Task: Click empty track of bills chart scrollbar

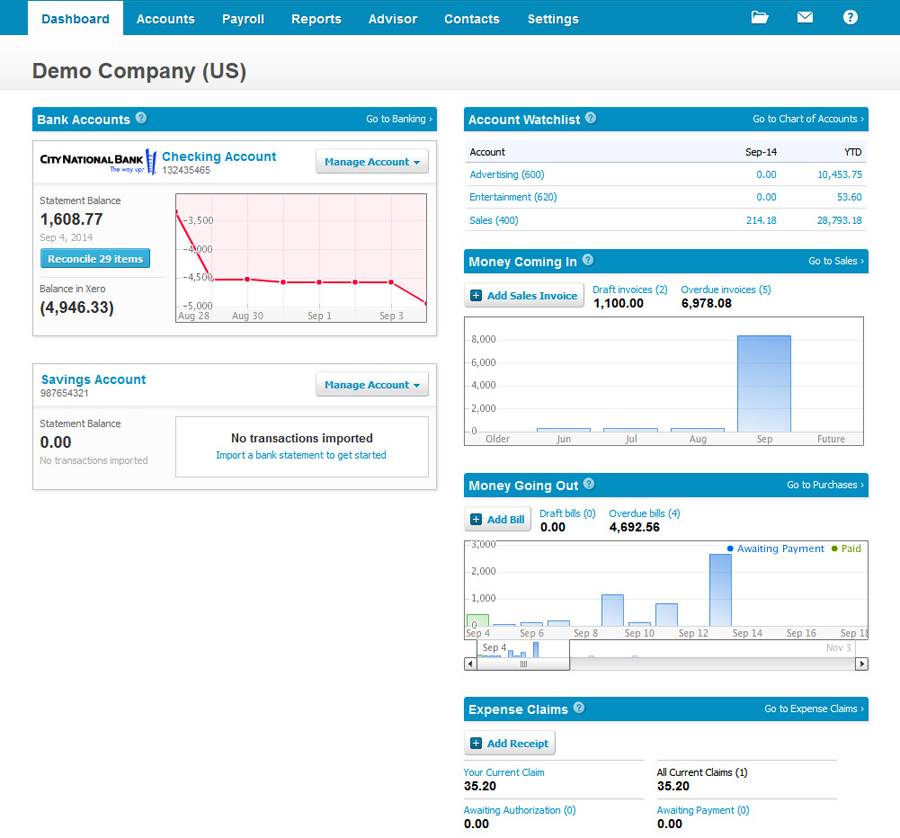Action: coord(712,664)
